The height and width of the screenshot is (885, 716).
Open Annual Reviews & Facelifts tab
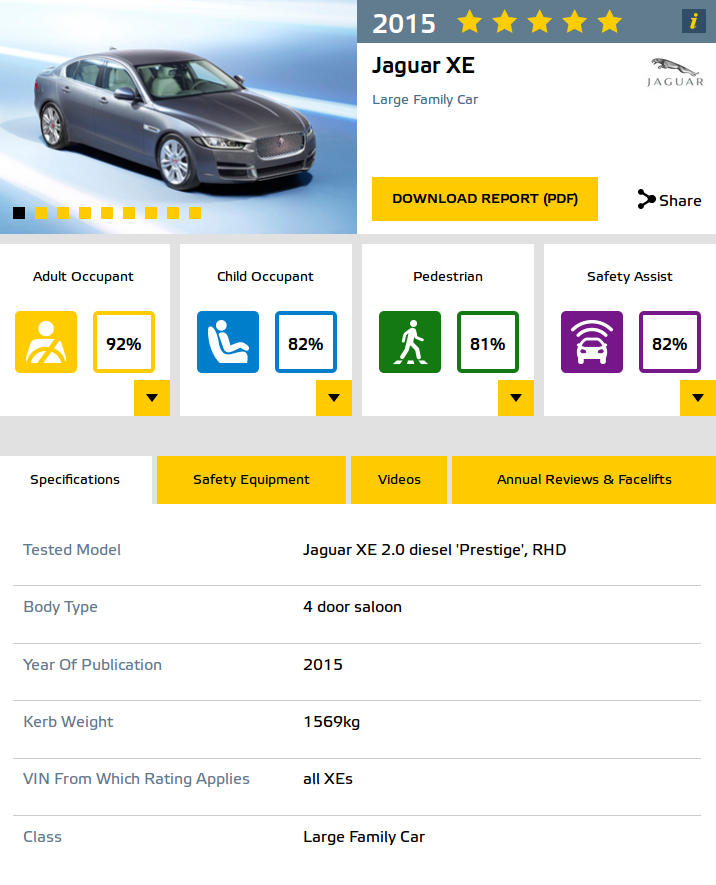(x=584, y=480)
